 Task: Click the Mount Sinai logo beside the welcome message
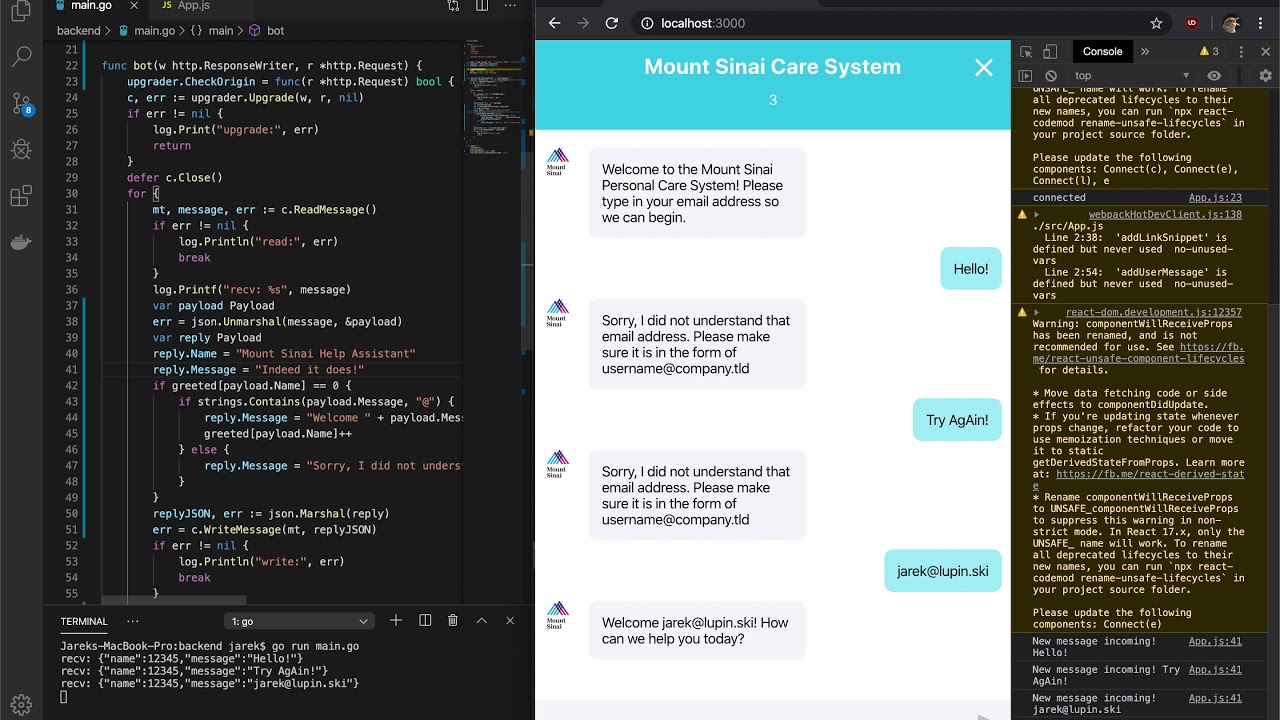coord(557,161)
